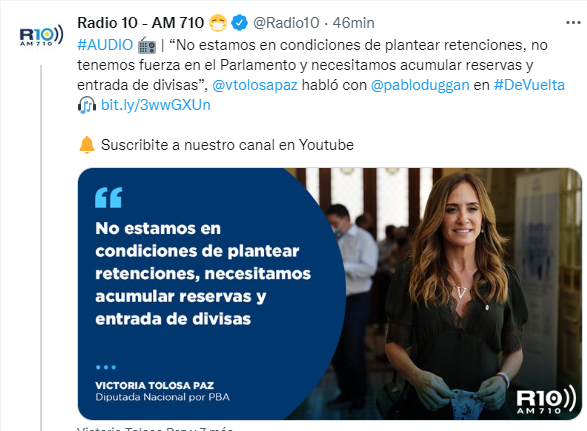This screenshot has height=431, width=587.
Task: Click the blue verified badge icon
Action: (x=239, y=23)
